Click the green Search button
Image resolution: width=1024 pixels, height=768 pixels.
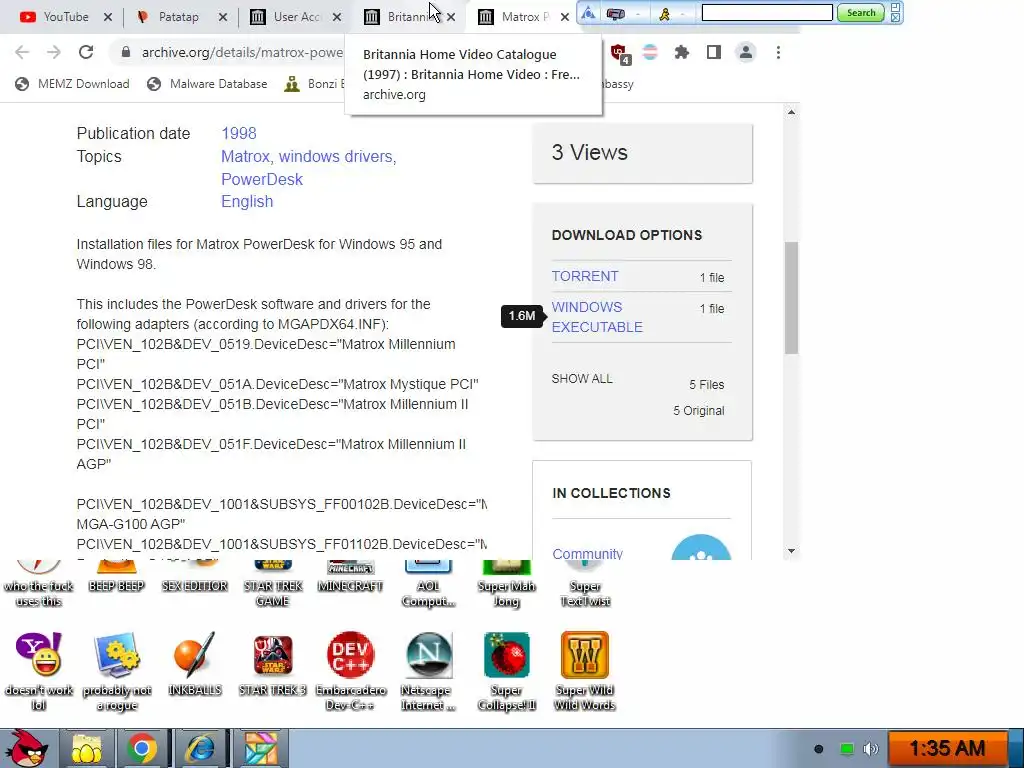860,12
